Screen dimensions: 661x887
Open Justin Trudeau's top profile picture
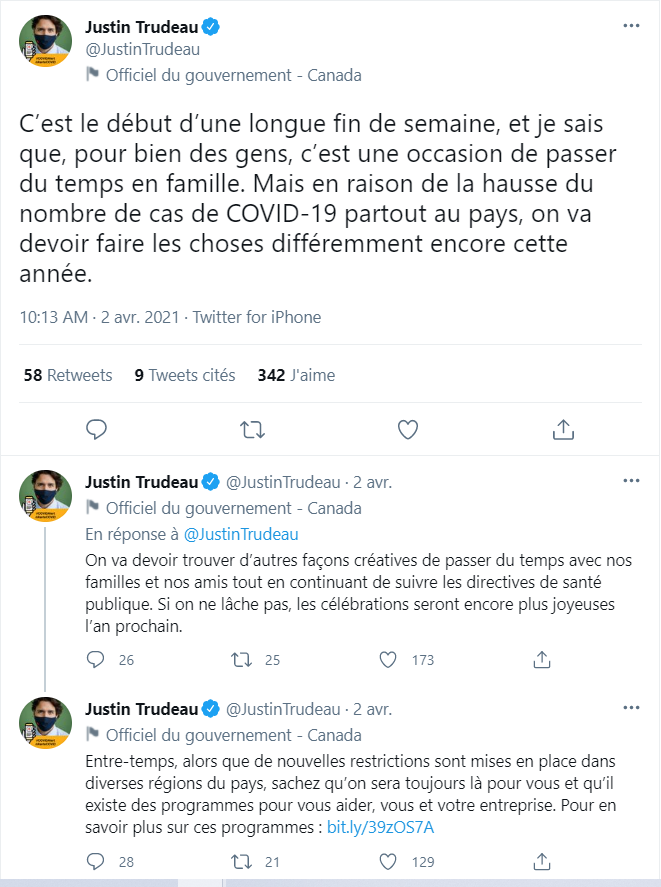46,41
